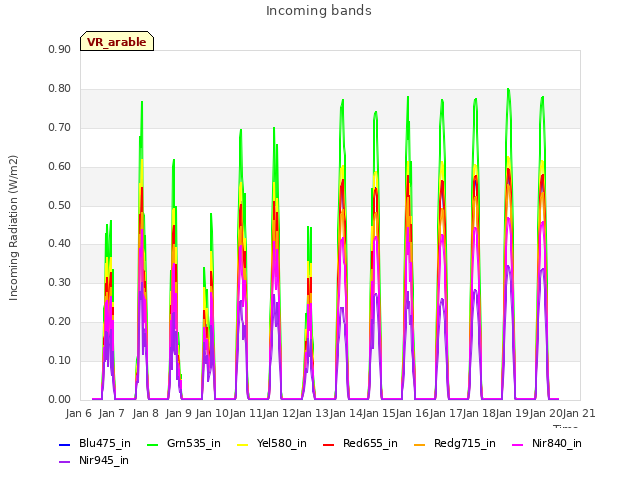Click the Jan 8 axis label
Viewport: 640px width, 480px height.
(x=145, y=413)
